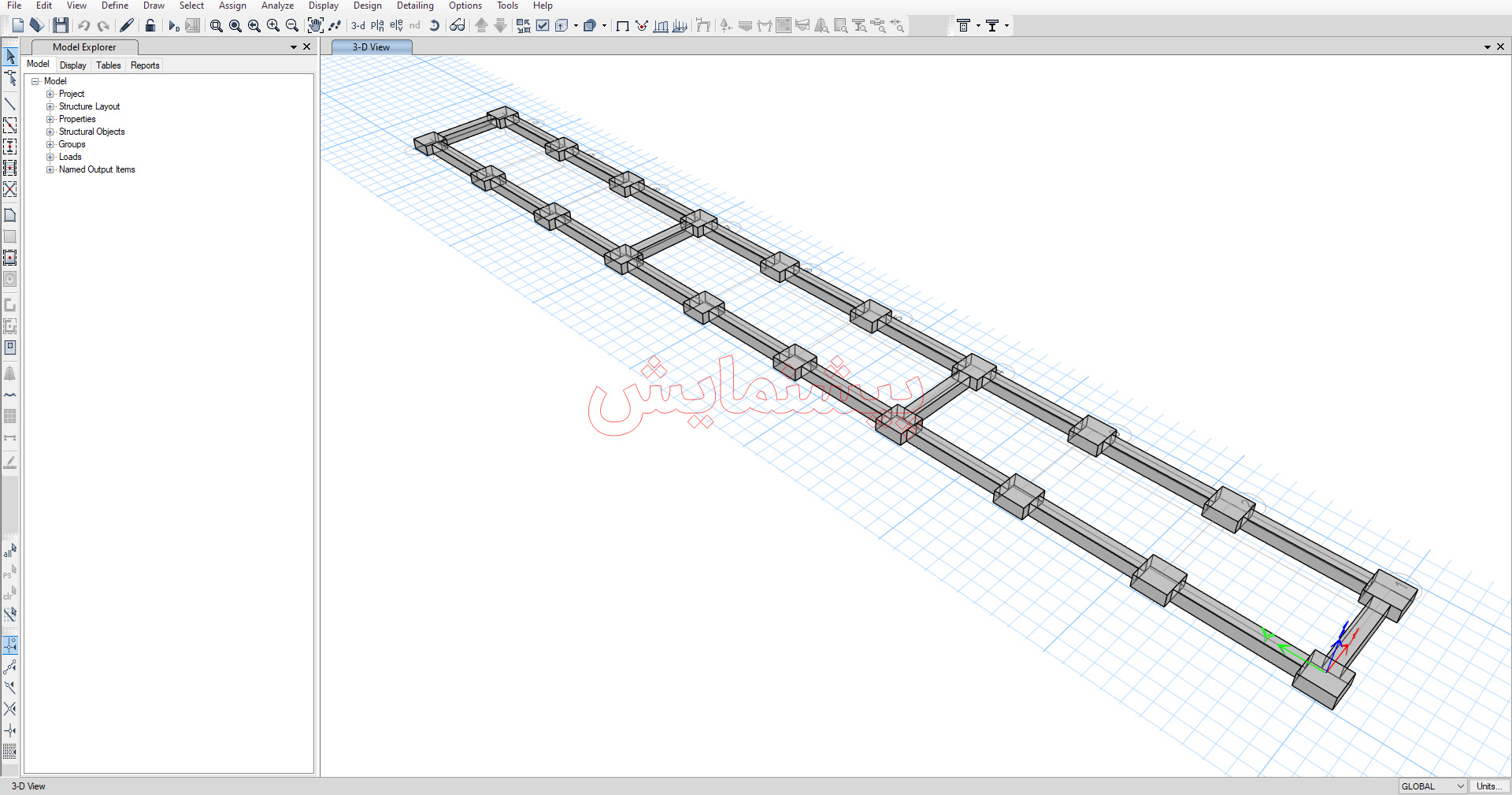
Task: Click the Draw Line diagonal tool
Action: [x=10, y=104]
